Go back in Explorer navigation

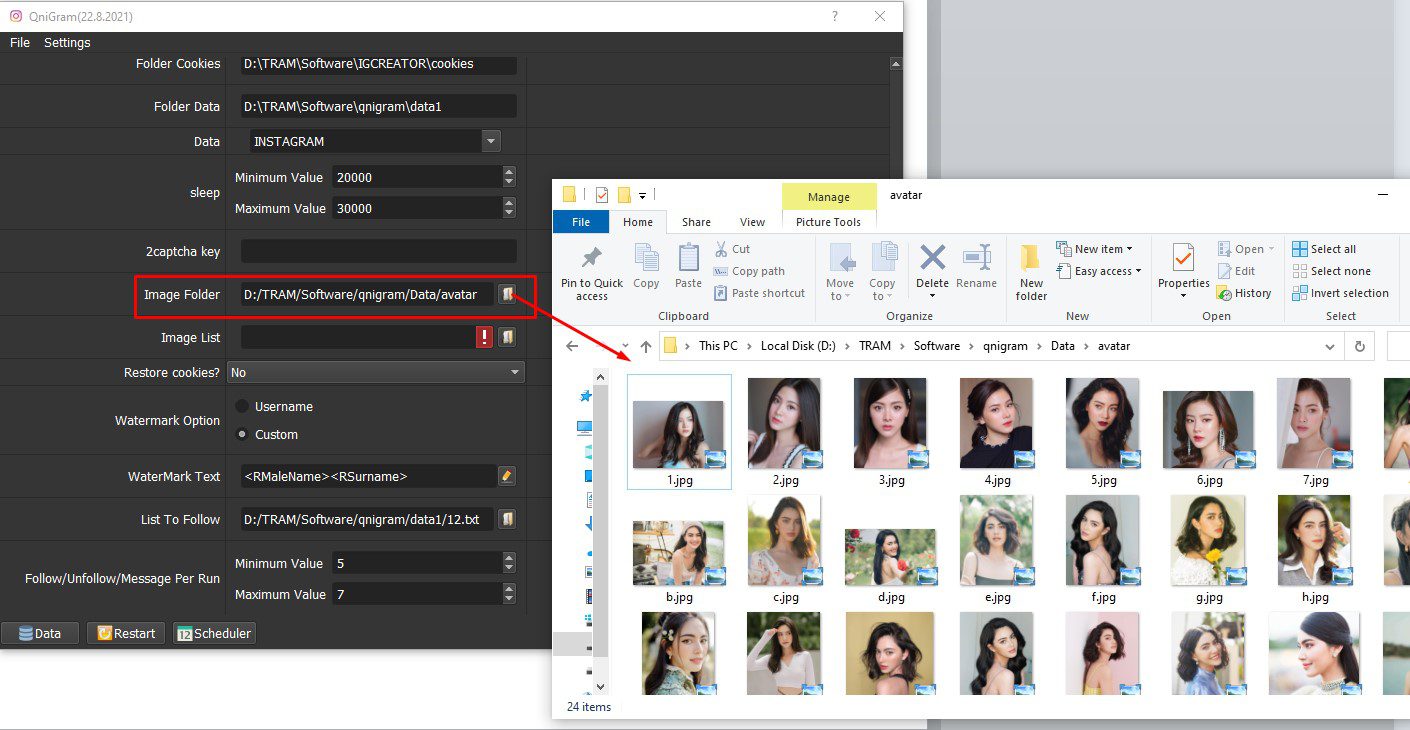572,346
